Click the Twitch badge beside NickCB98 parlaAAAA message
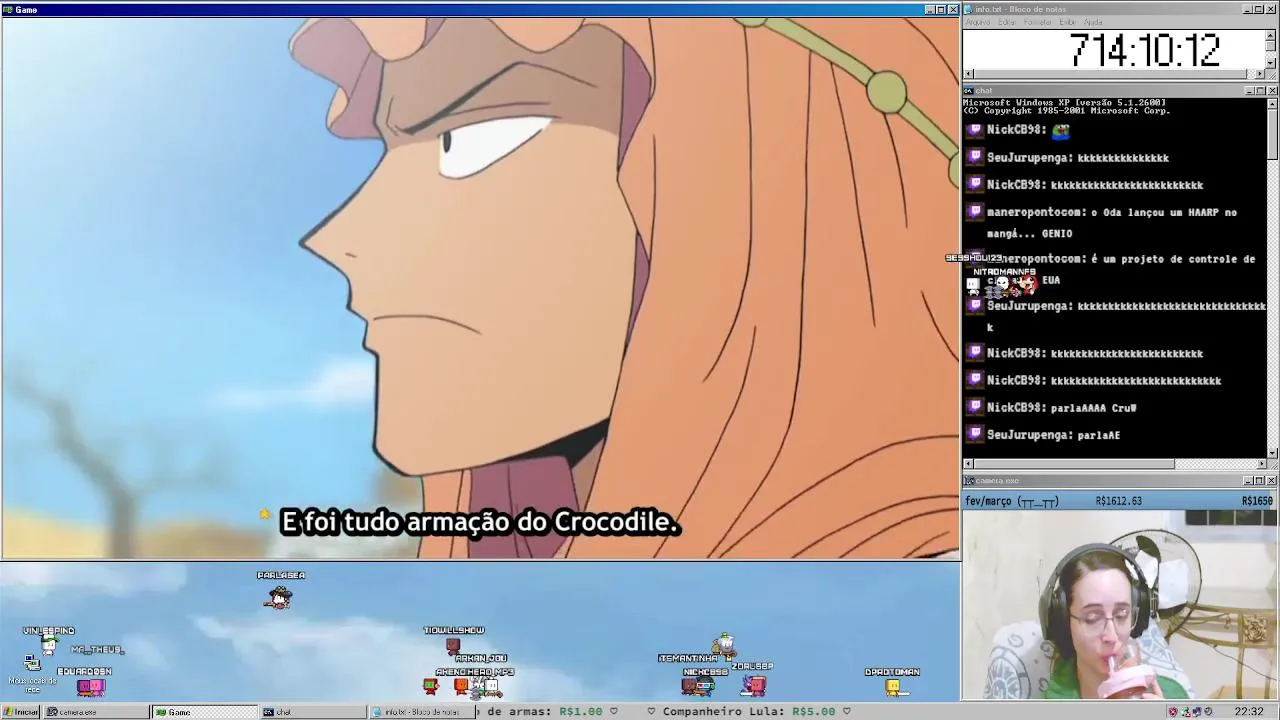This screenshot has height=720, width=1280. click(x=976, y=407)
